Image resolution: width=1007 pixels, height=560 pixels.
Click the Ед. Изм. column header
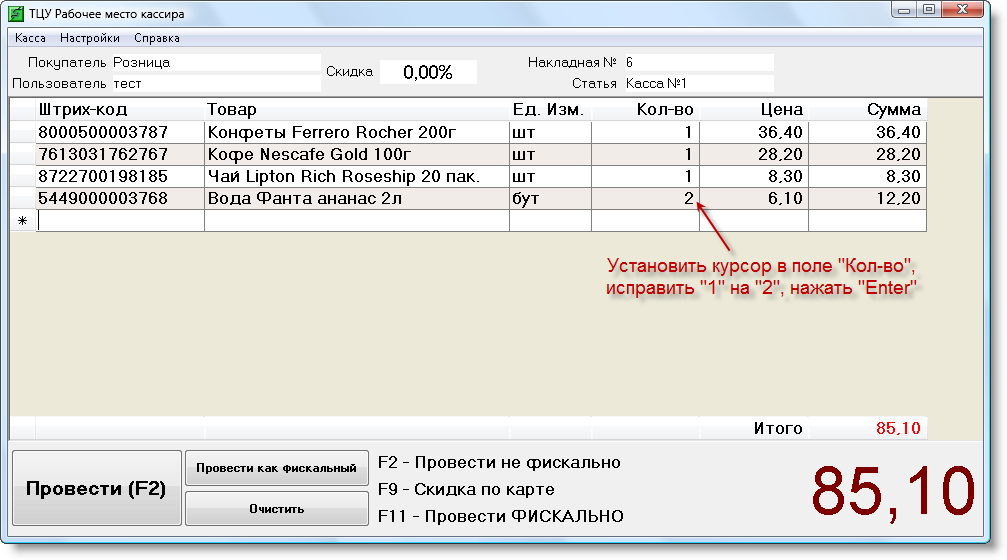click(x=550, y=110)
